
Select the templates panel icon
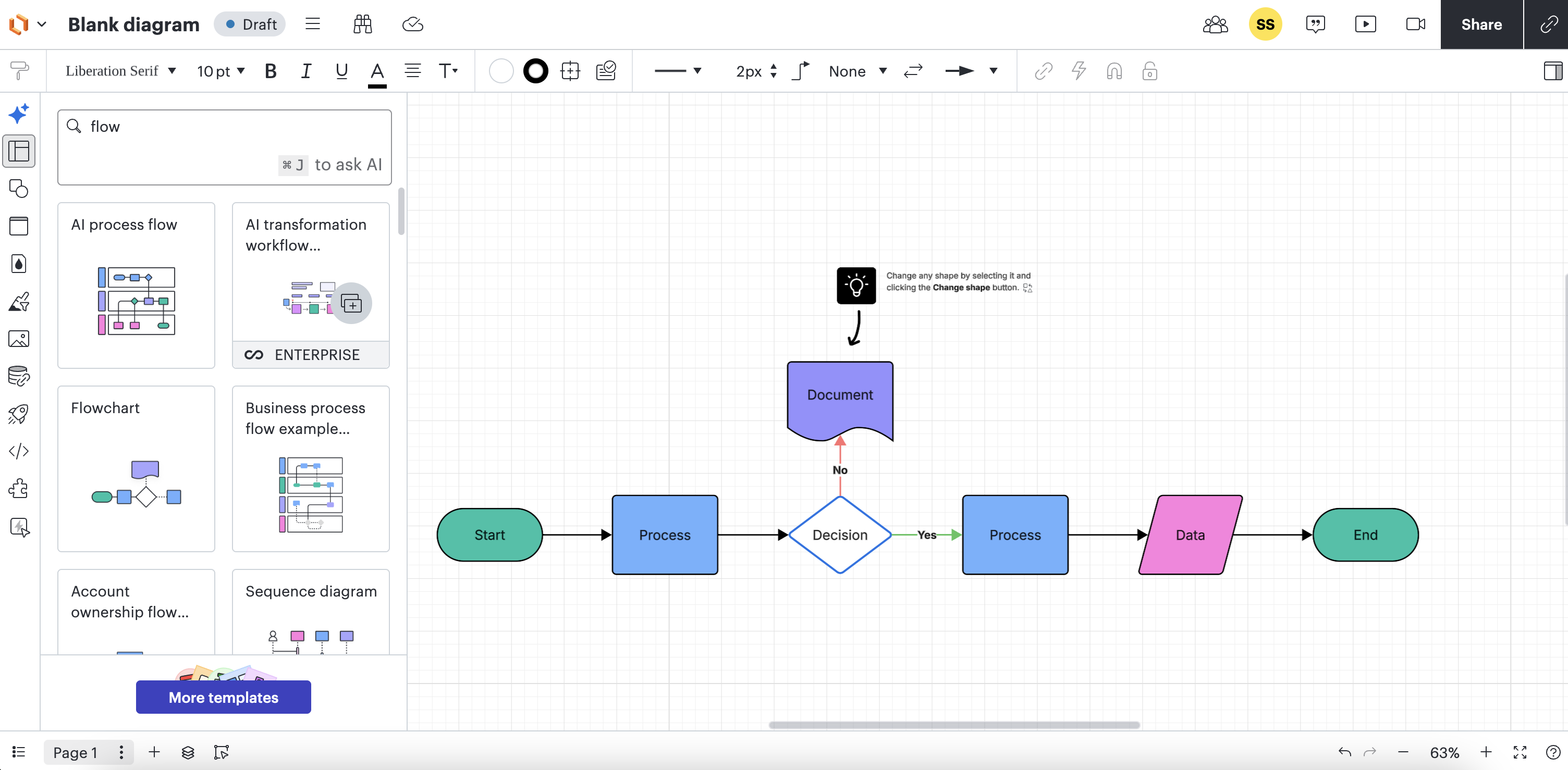[x=19, y=151]
